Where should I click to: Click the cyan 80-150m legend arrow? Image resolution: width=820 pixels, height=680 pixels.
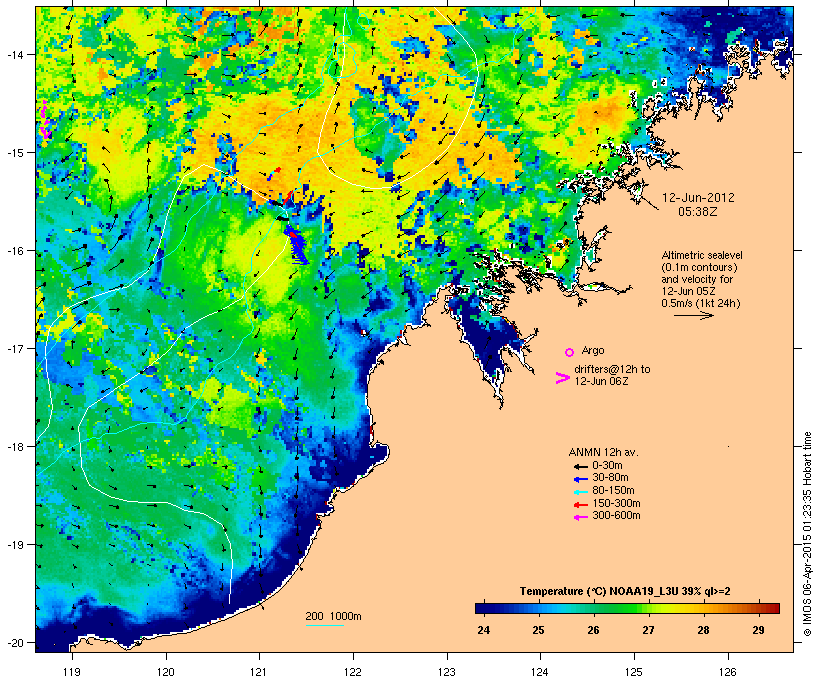pyautogui.click(x=580, y=492)
